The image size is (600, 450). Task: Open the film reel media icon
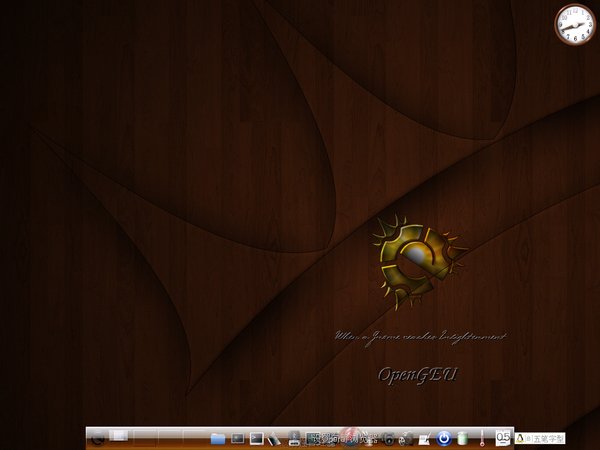[x=406, y=439]
